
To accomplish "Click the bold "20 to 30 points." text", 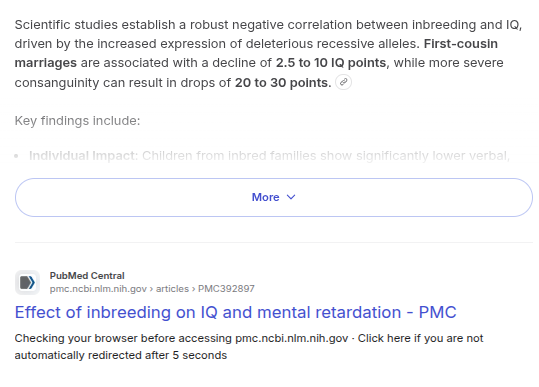I will (283, 83).
